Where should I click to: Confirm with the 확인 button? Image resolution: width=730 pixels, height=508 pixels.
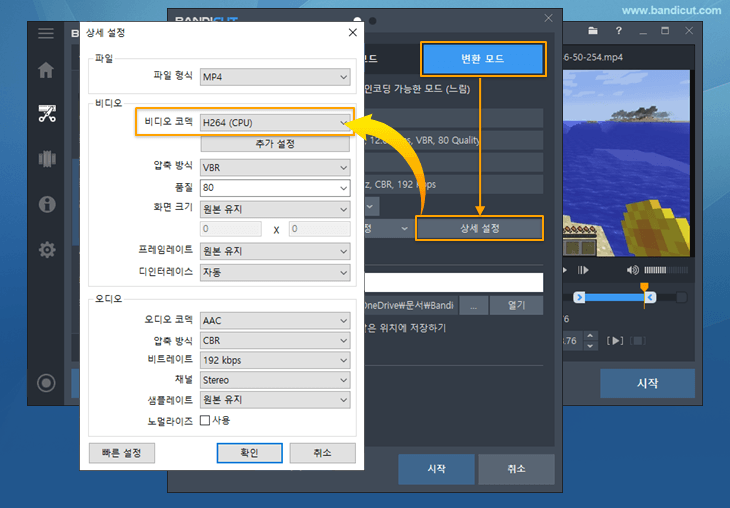[250, 453]
